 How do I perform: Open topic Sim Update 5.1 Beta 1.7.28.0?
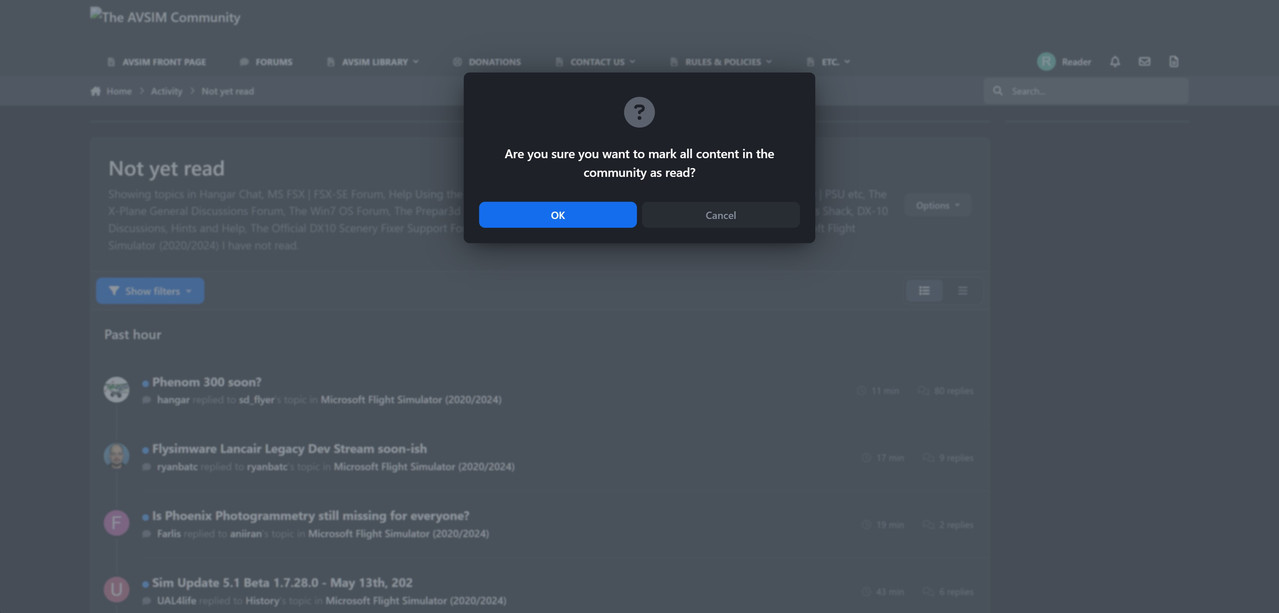(282, 583)
